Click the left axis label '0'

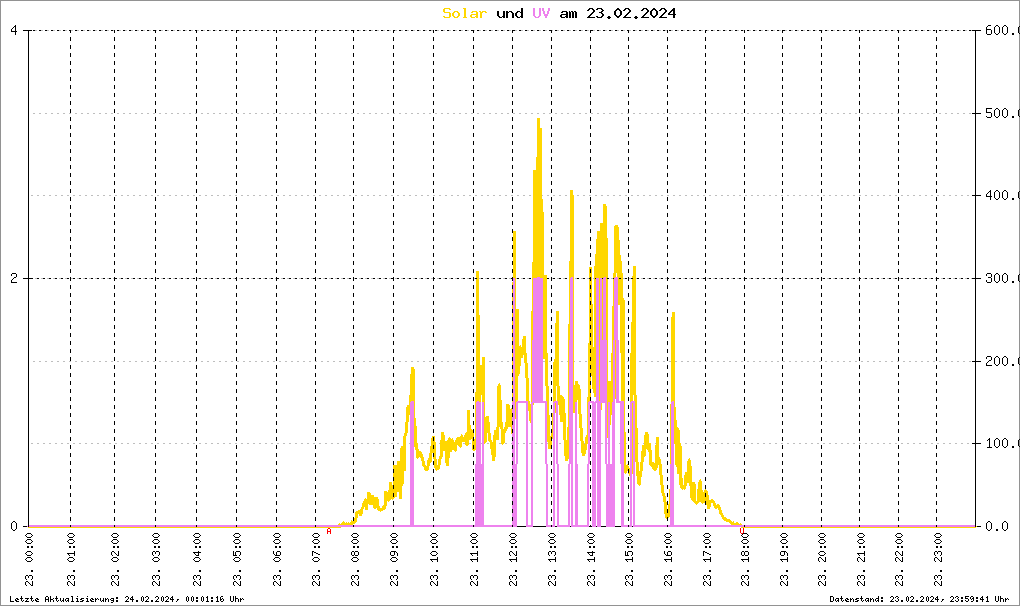tap(14, 526)
